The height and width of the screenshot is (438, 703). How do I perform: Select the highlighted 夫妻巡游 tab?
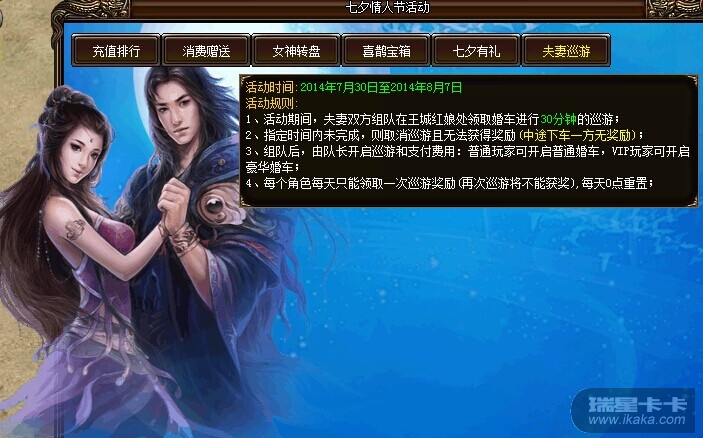pos(566,51)
